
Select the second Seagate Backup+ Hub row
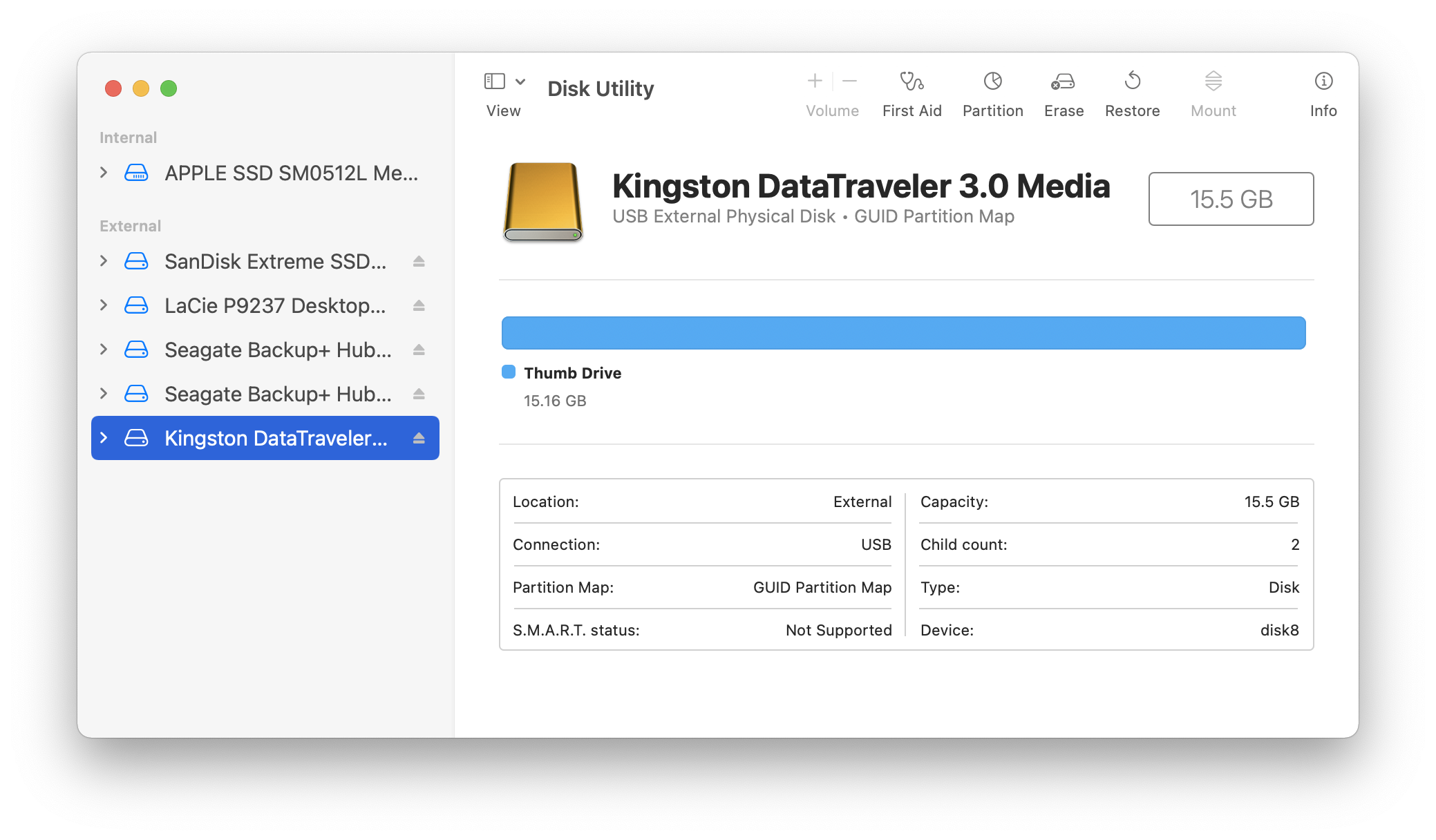265,394
